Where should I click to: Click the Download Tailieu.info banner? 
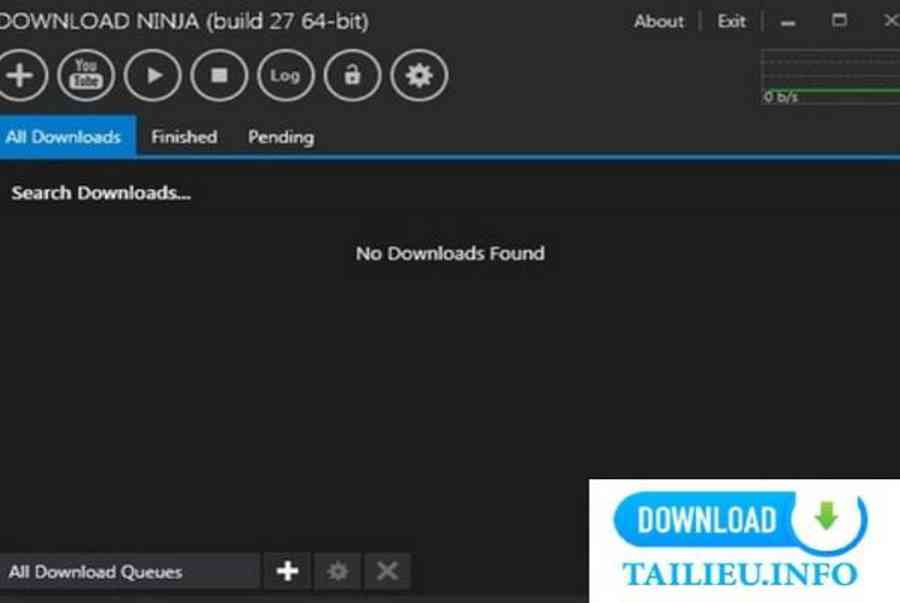[744, 540]
